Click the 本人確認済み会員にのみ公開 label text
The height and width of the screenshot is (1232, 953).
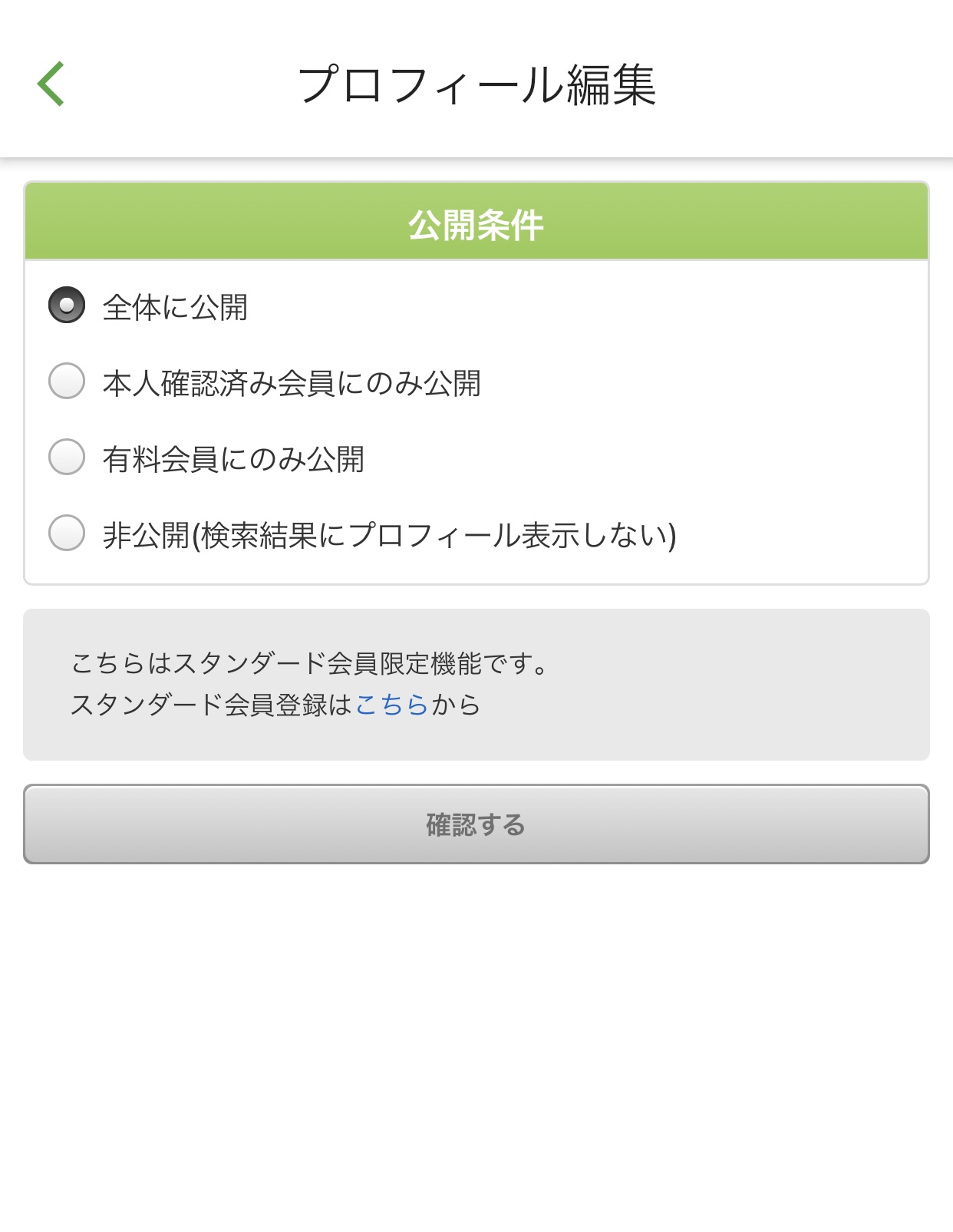292,383
